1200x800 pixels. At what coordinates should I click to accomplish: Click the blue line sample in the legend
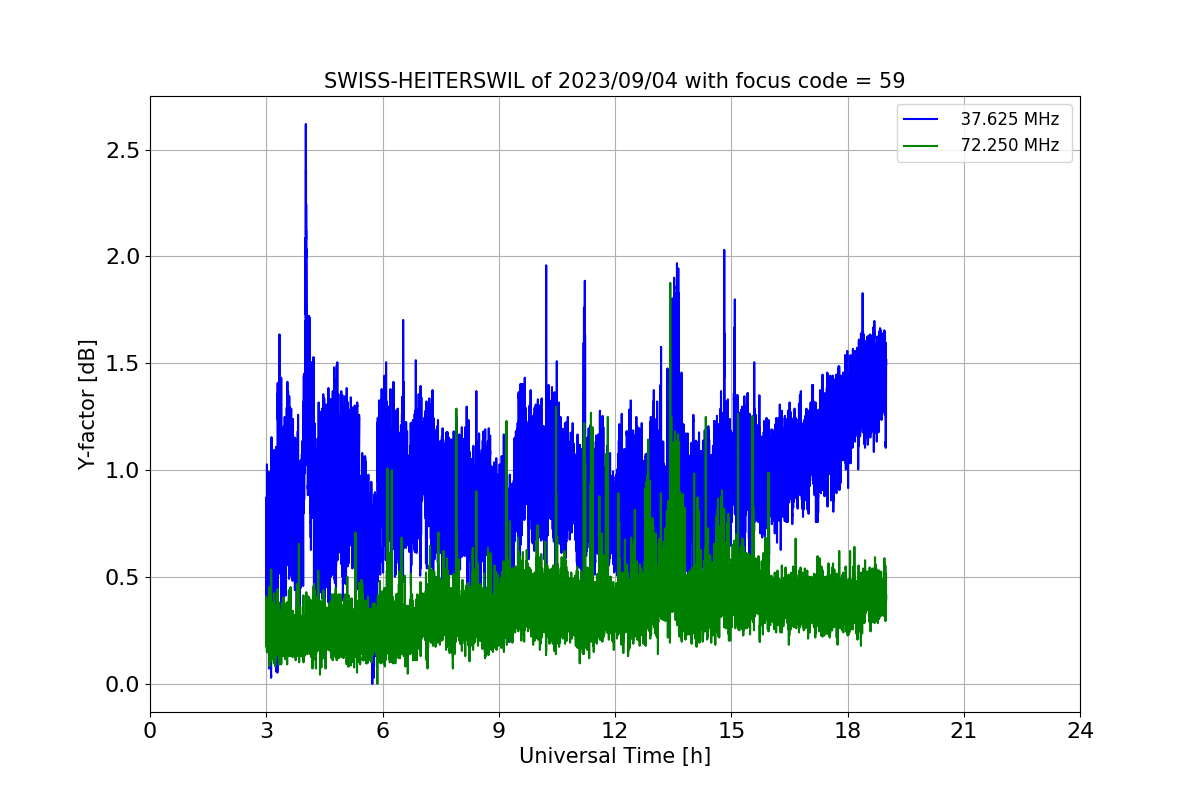pyautogui.click(x=921, y=120)
